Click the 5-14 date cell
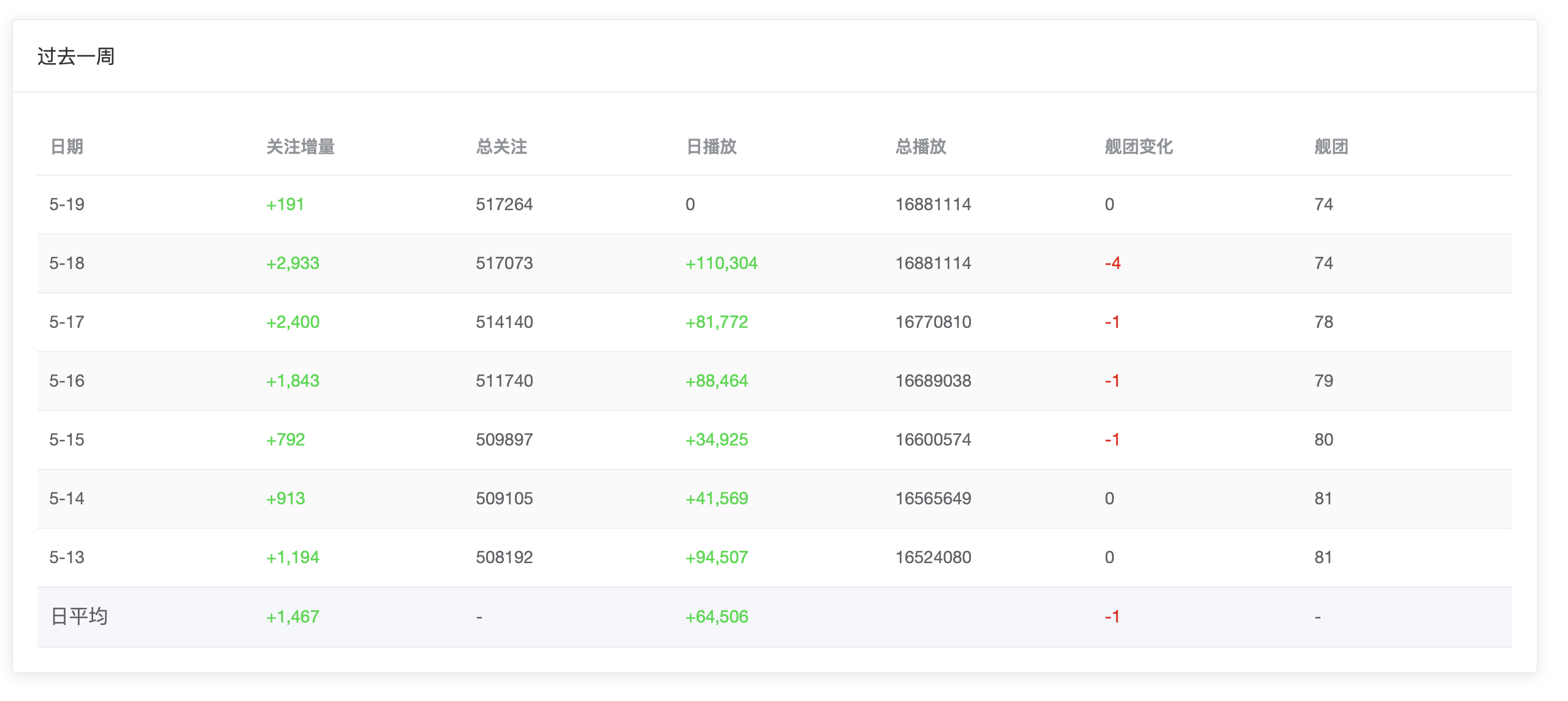This screenshot has width=1568, height=701. tap(67, 498)
